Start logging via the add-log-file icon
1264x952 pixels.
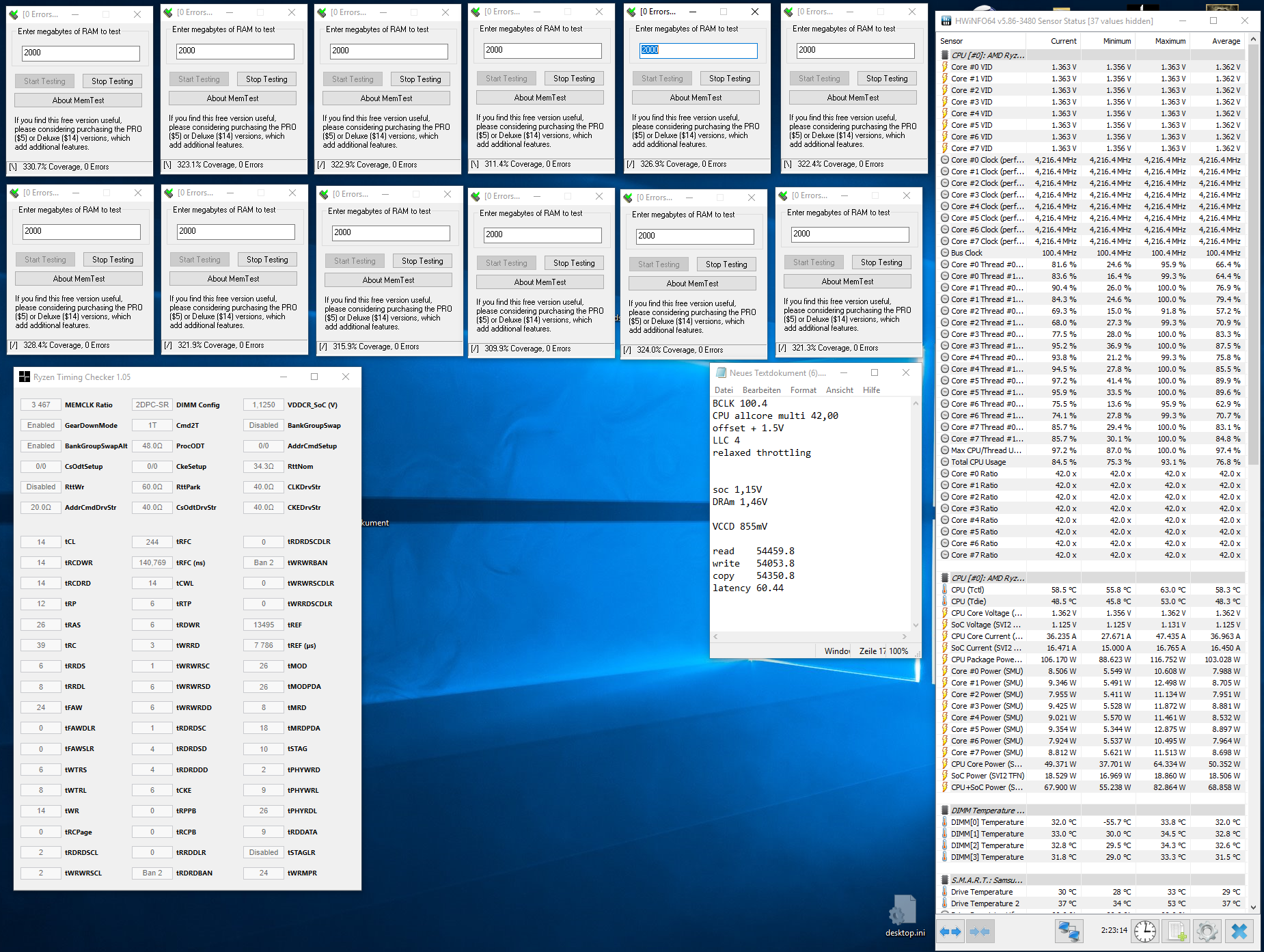pos(1176,931)
